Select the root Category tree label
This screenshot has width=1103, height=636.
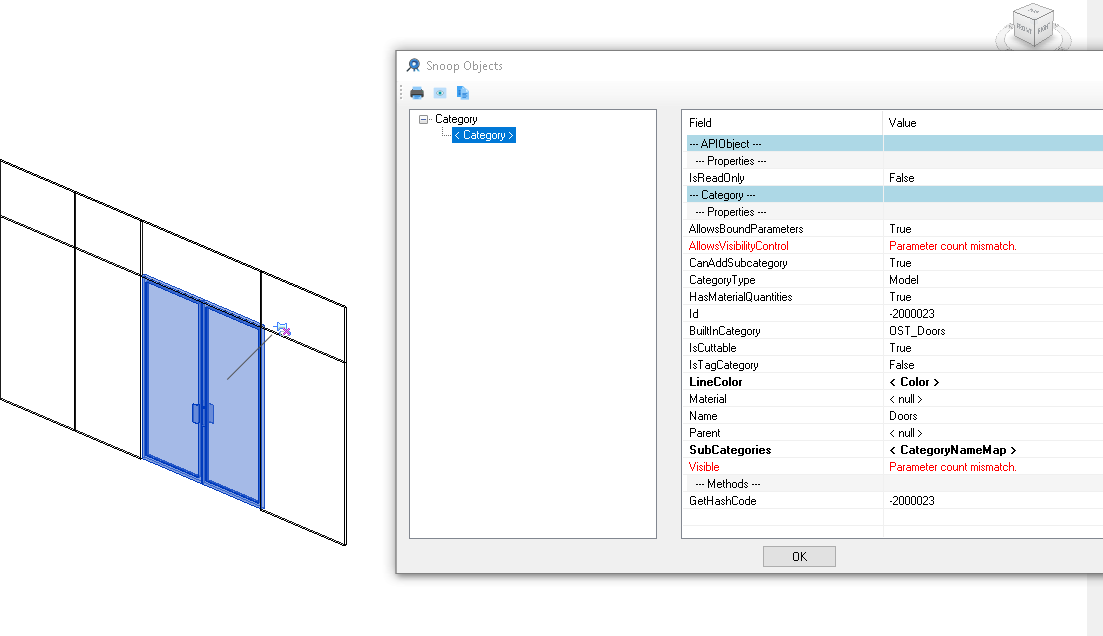pos(456,119)
